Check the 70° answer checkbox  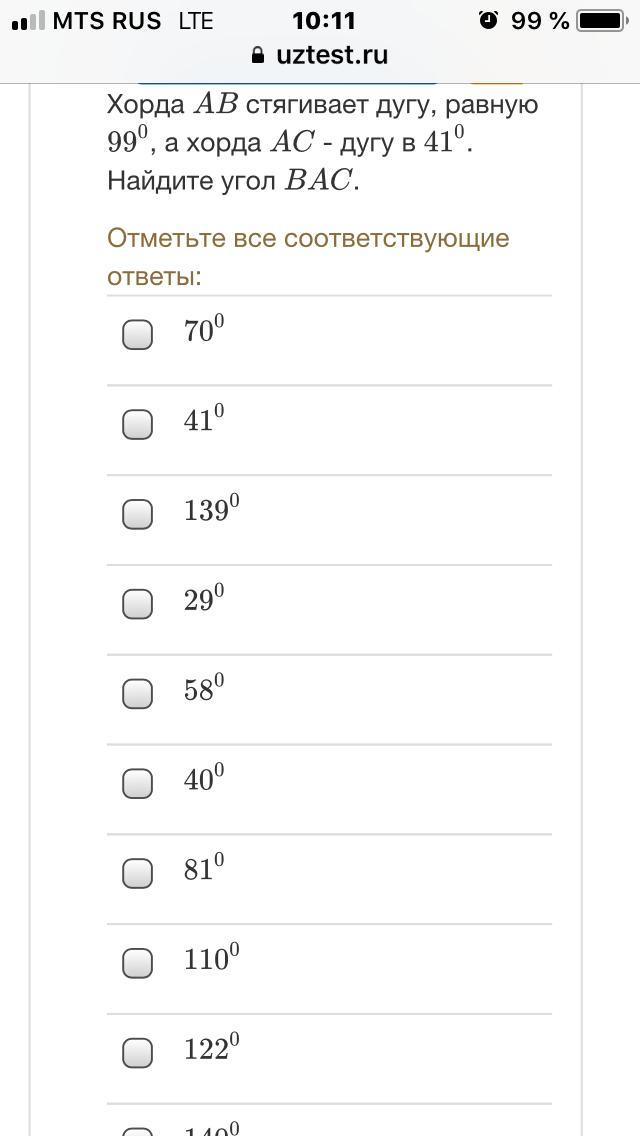pos(138,334)
